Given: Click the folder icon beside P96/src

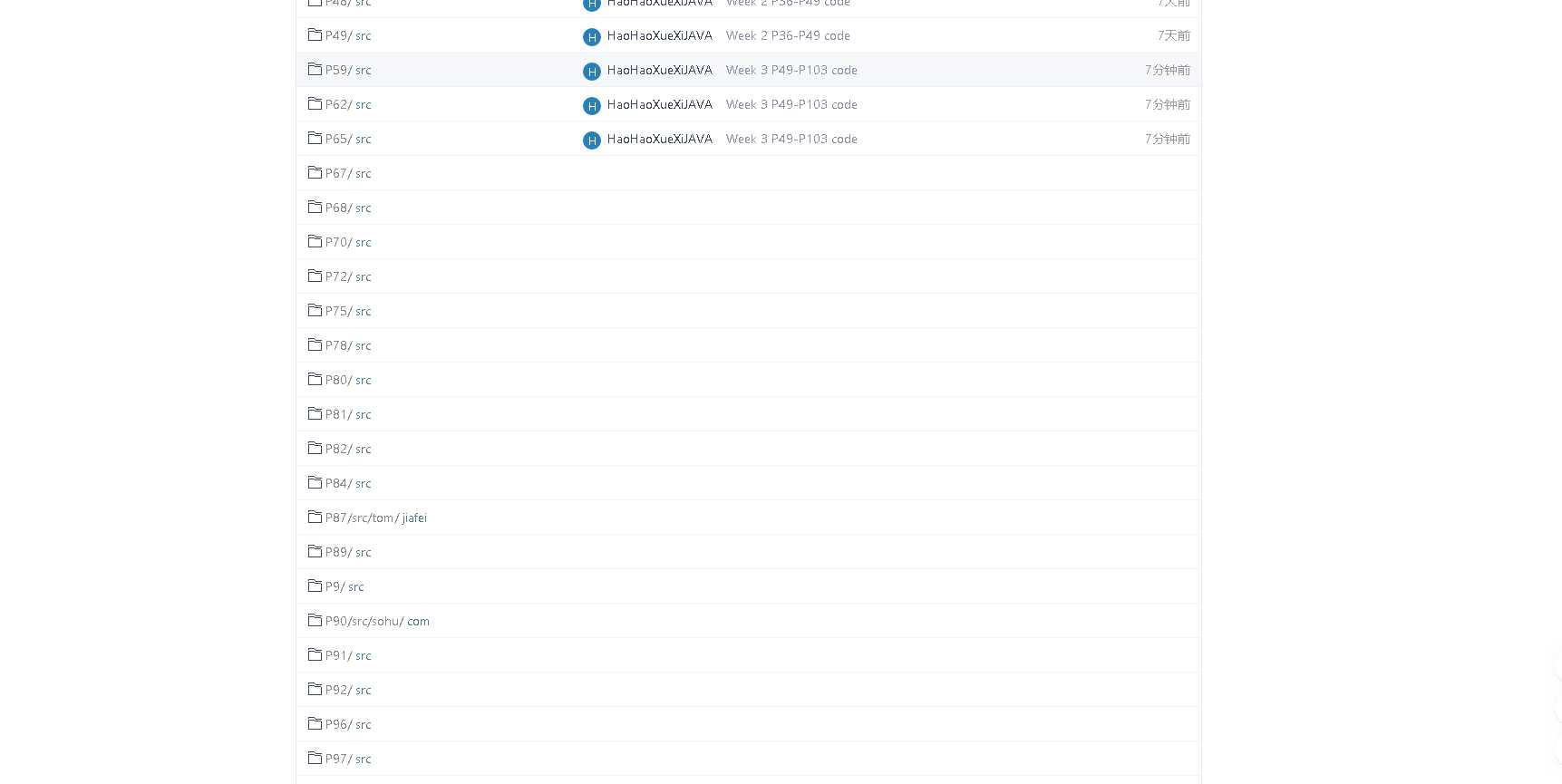Looking at the screenshot, I should pos(315,723).
